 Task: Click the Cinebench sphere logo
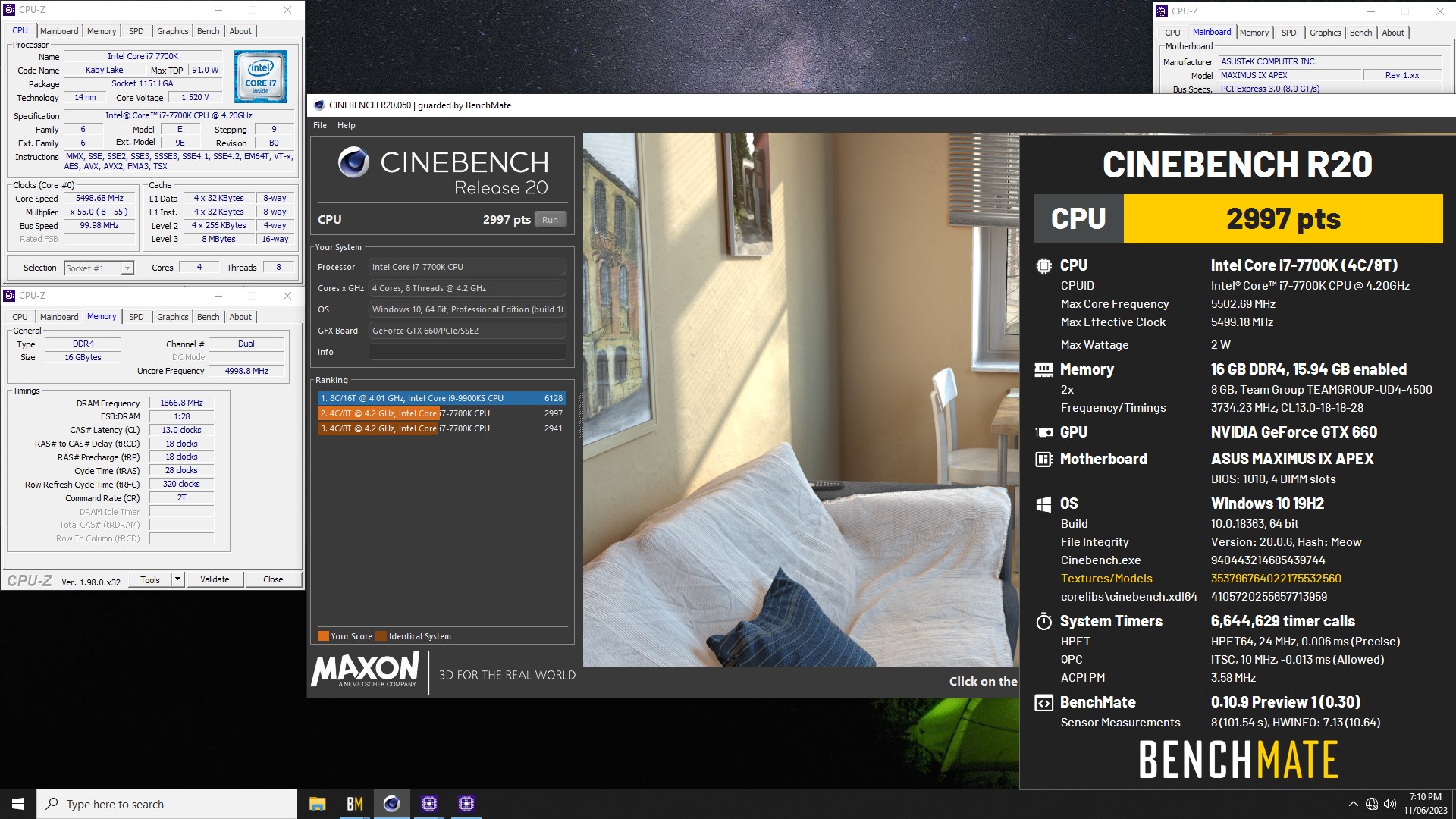pos(353,162)
